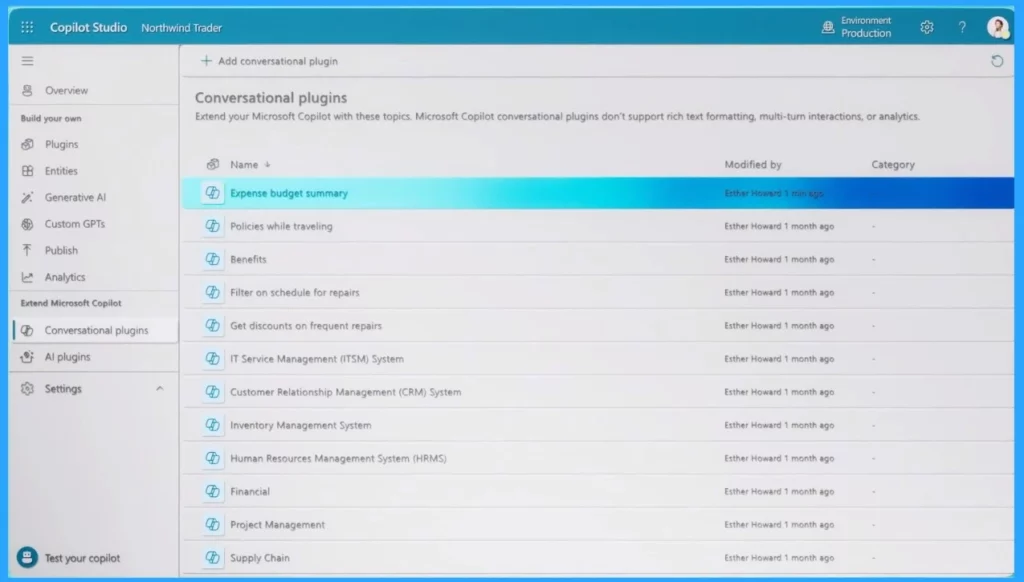Open Supply Chain plugin

pos(259,558)
